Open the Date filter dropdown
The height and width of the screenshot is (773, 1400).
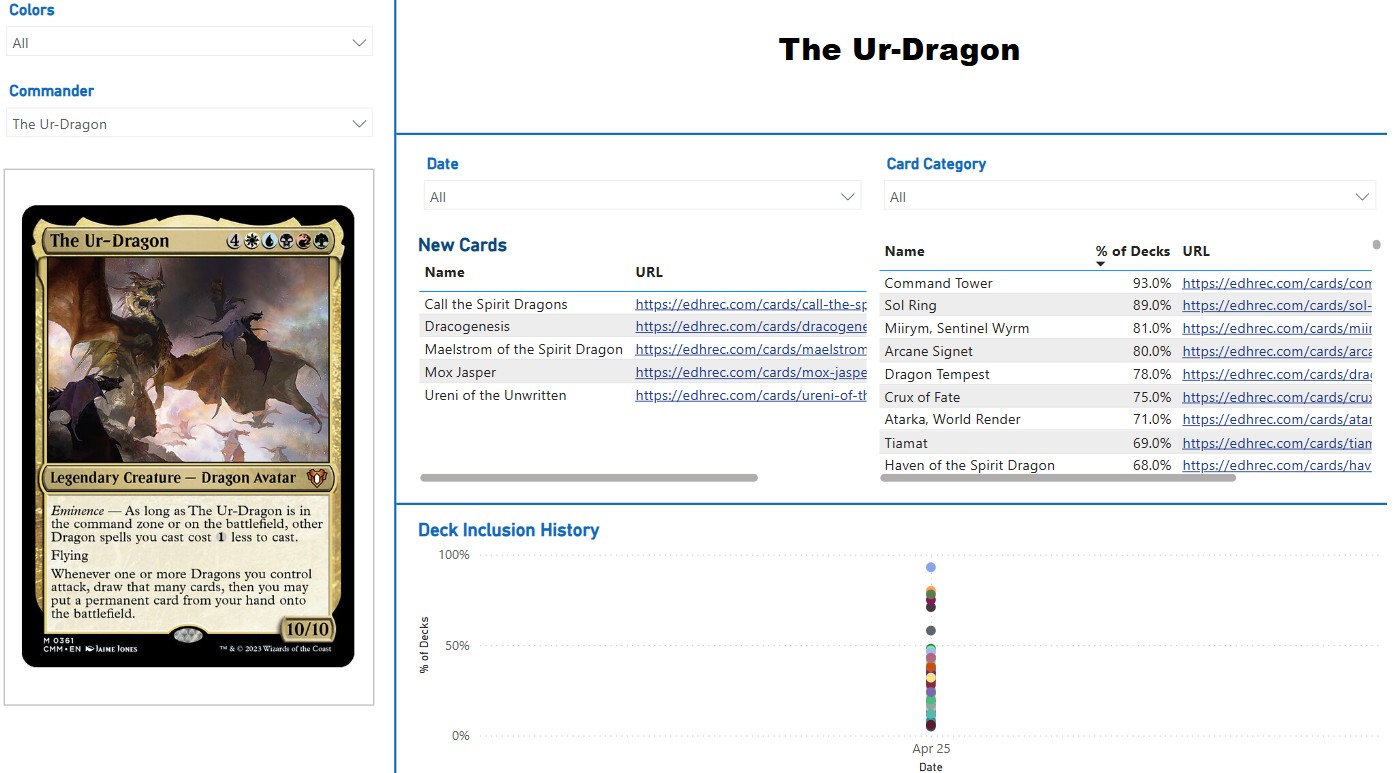tap(642, 197)
